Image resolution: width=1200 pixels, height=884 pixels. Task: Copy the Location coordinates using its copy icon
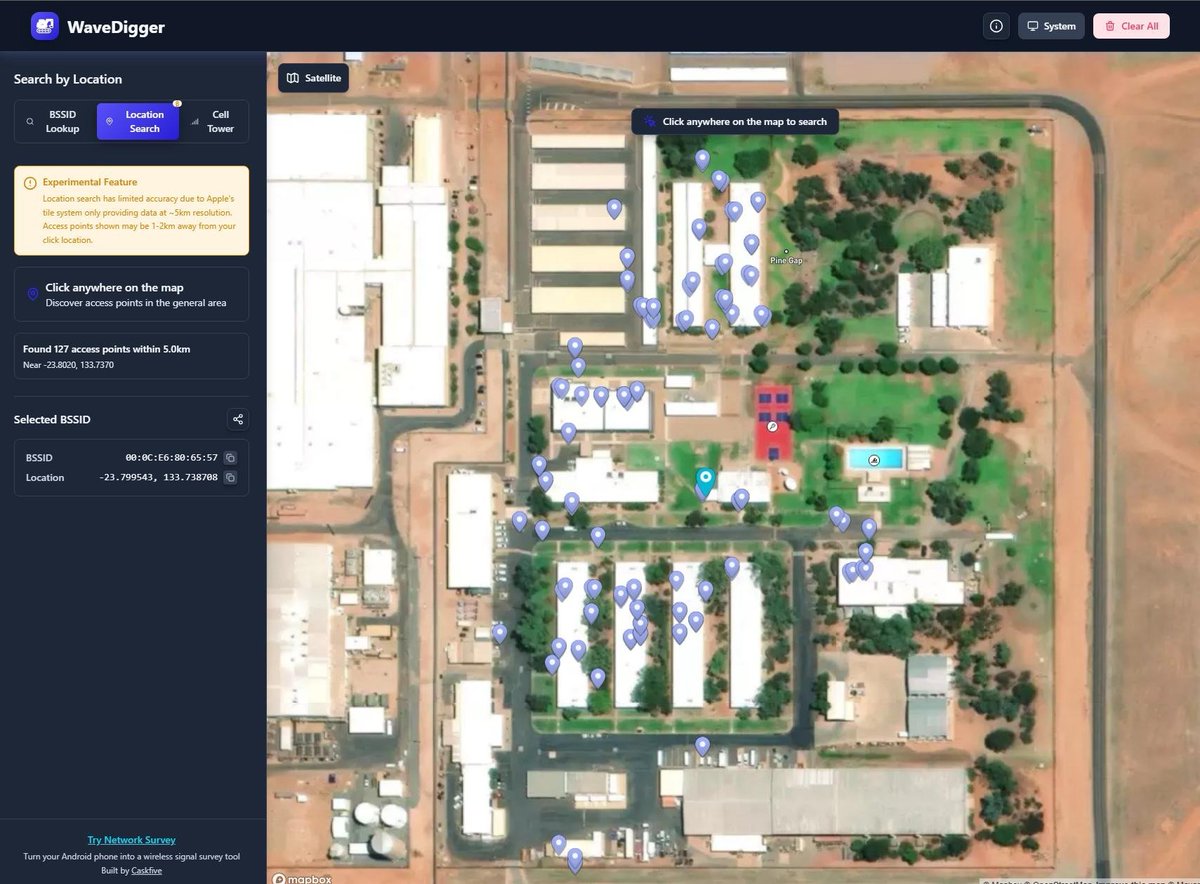click(x=230, y=478)
